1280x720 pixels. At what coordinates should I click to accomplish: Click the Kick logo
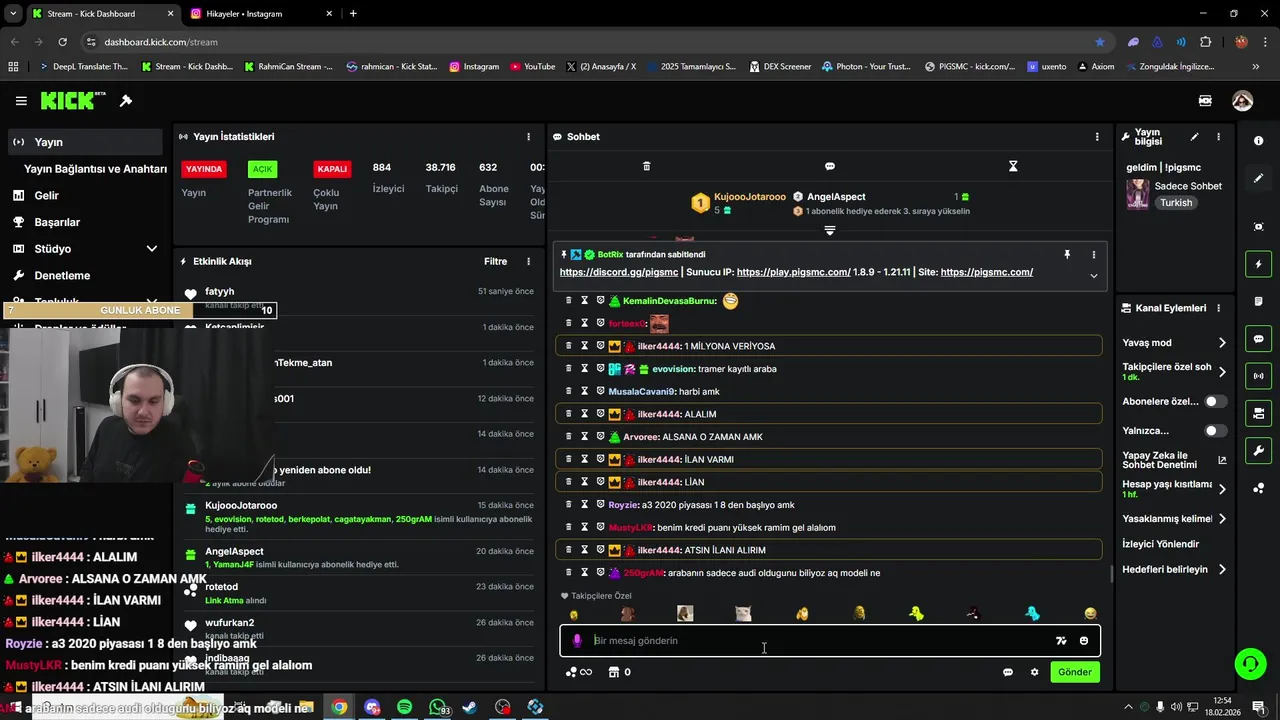pos(73,101)
